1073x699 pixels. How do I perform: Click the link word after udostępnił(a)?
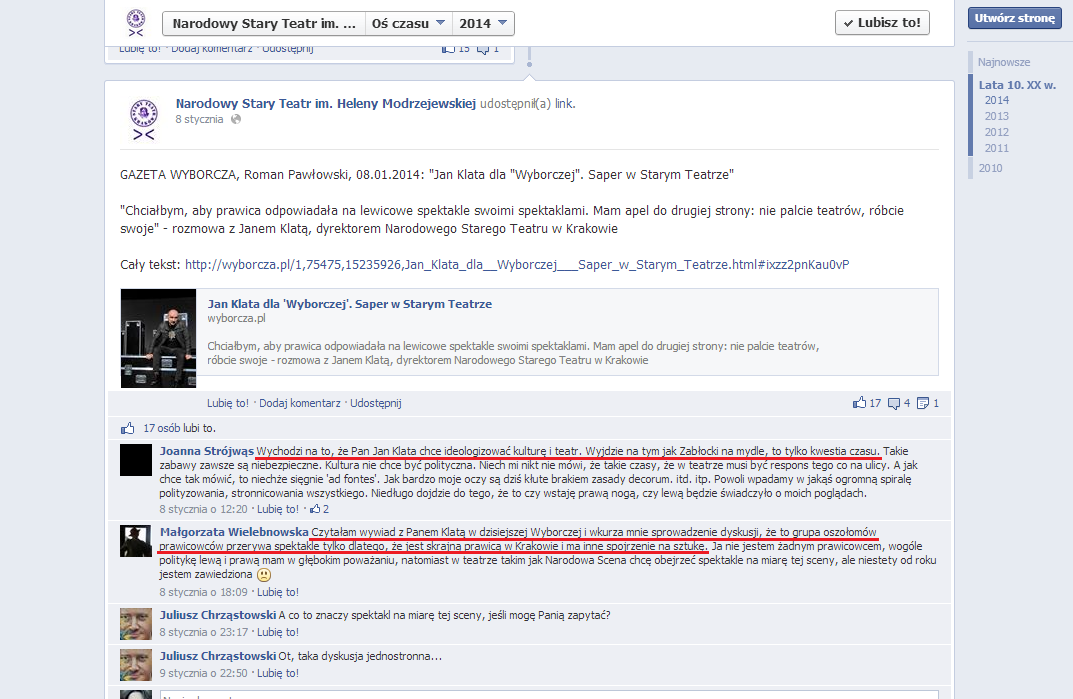coord(563,104)
